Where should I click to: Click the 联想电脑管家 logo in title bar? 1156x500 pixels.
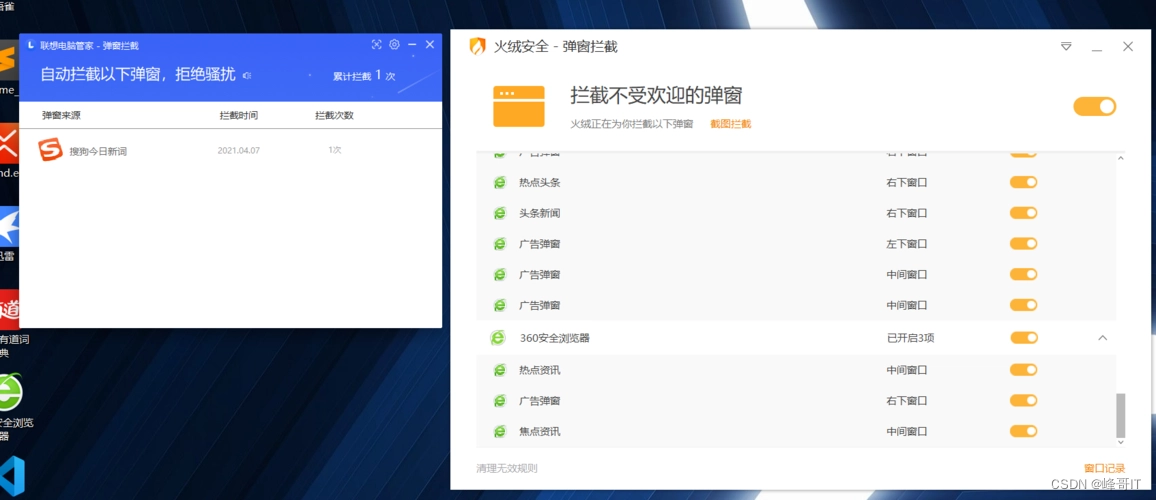coord(30,46)
